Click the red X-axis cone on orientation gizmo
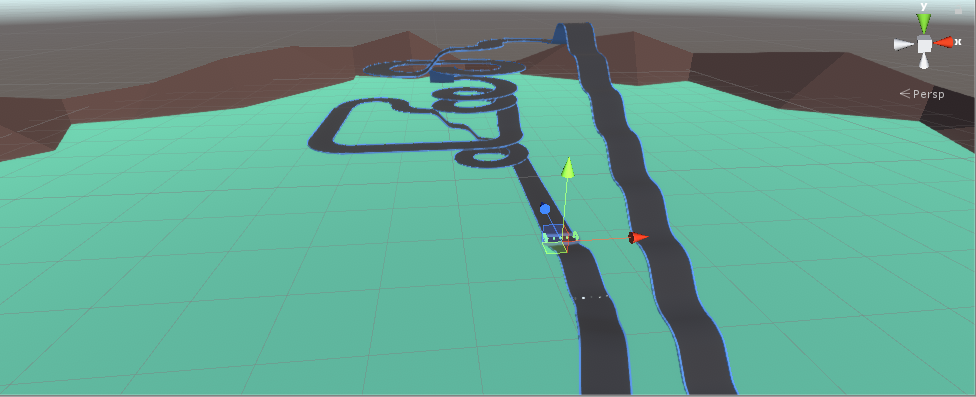This screenshot has height=397, width=976. [944, 42]
